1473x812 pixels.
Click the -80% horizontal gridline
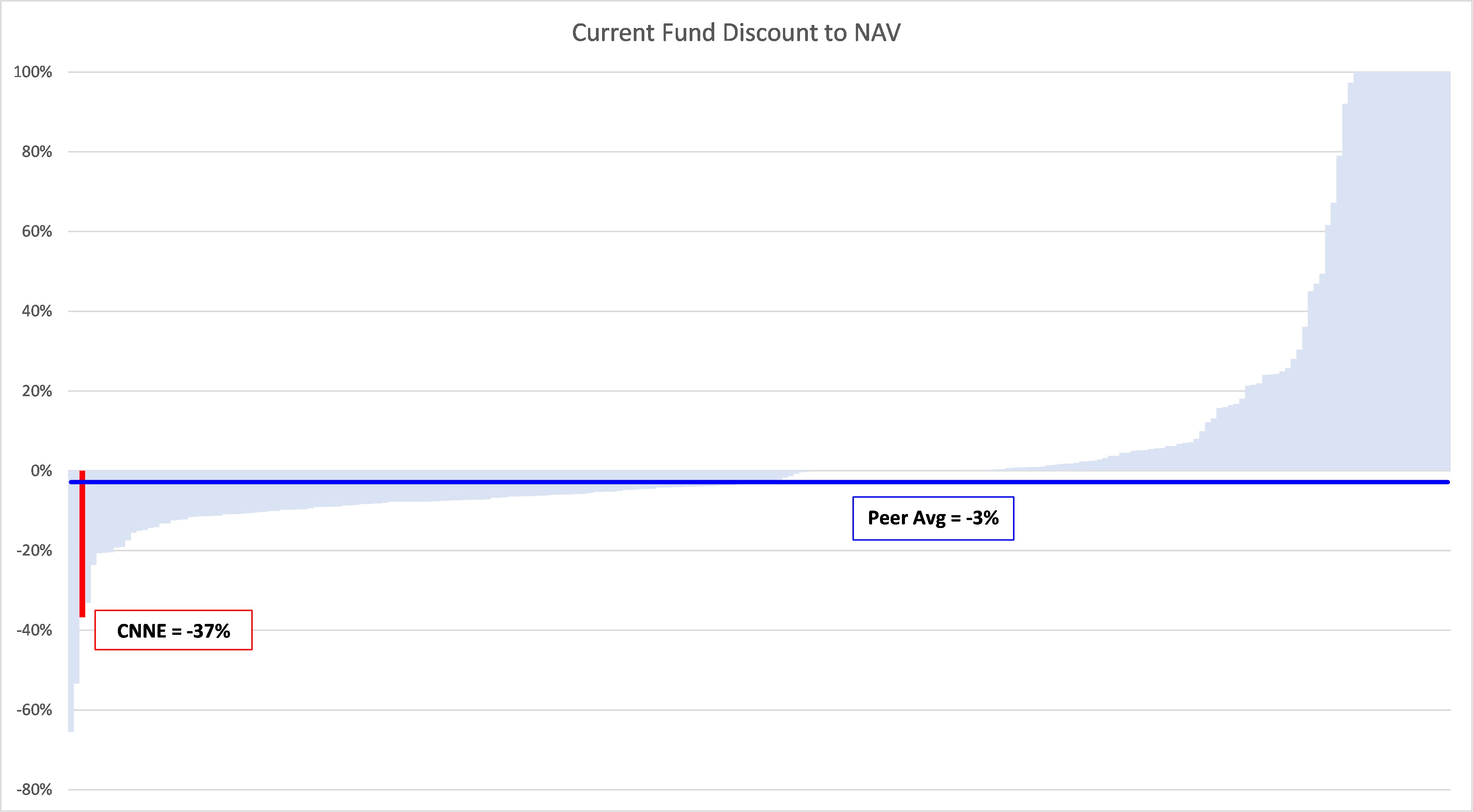pos(743,790)
